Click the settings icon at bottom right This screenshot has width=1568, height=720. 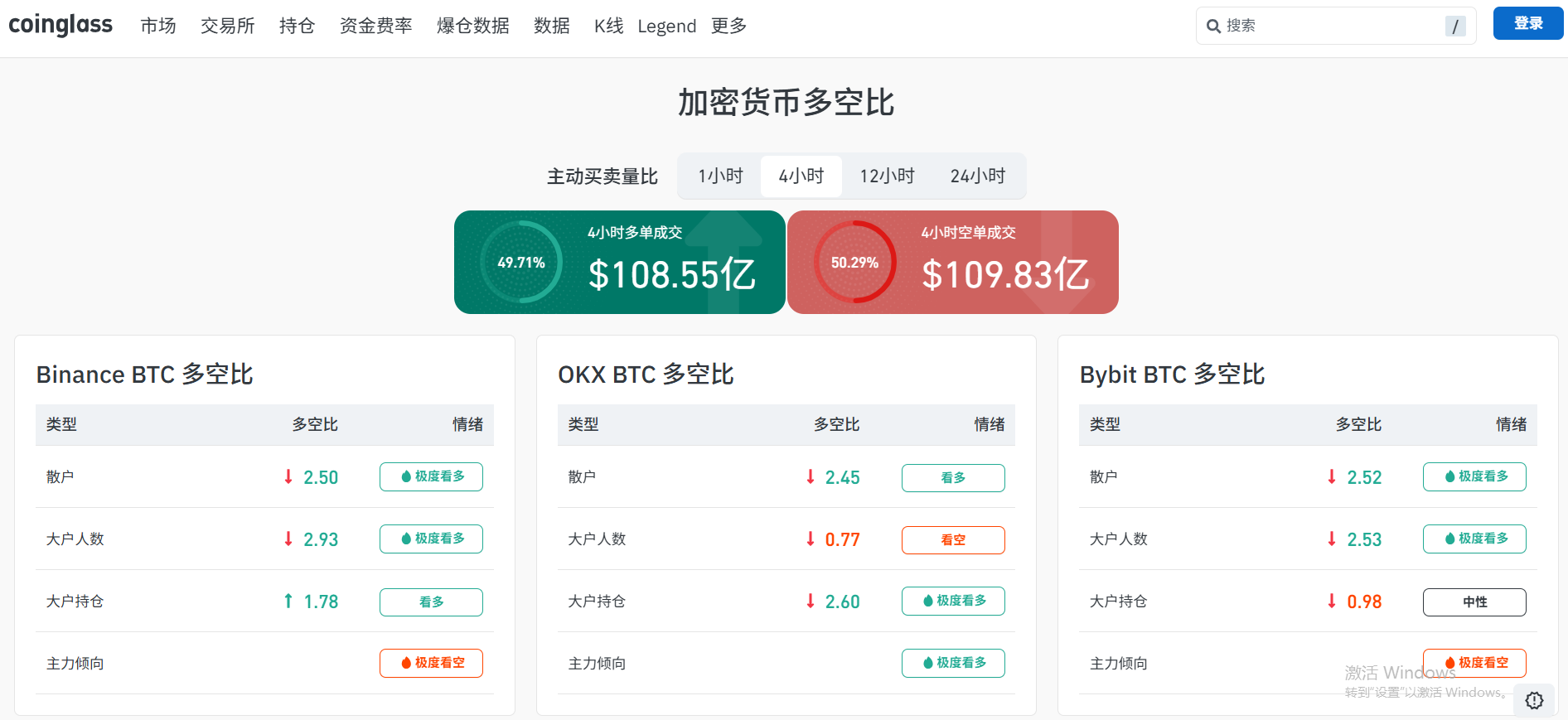tap(1535, 700)
